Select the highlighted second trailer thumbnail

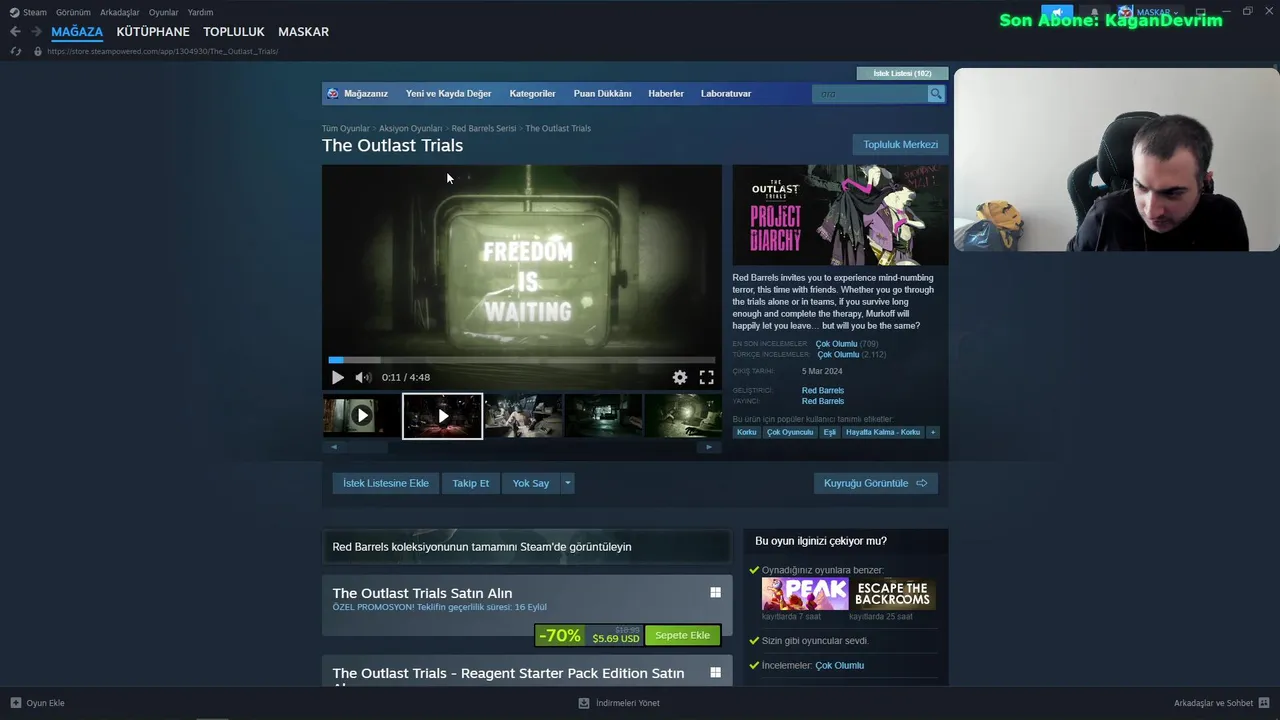[442, 416]
